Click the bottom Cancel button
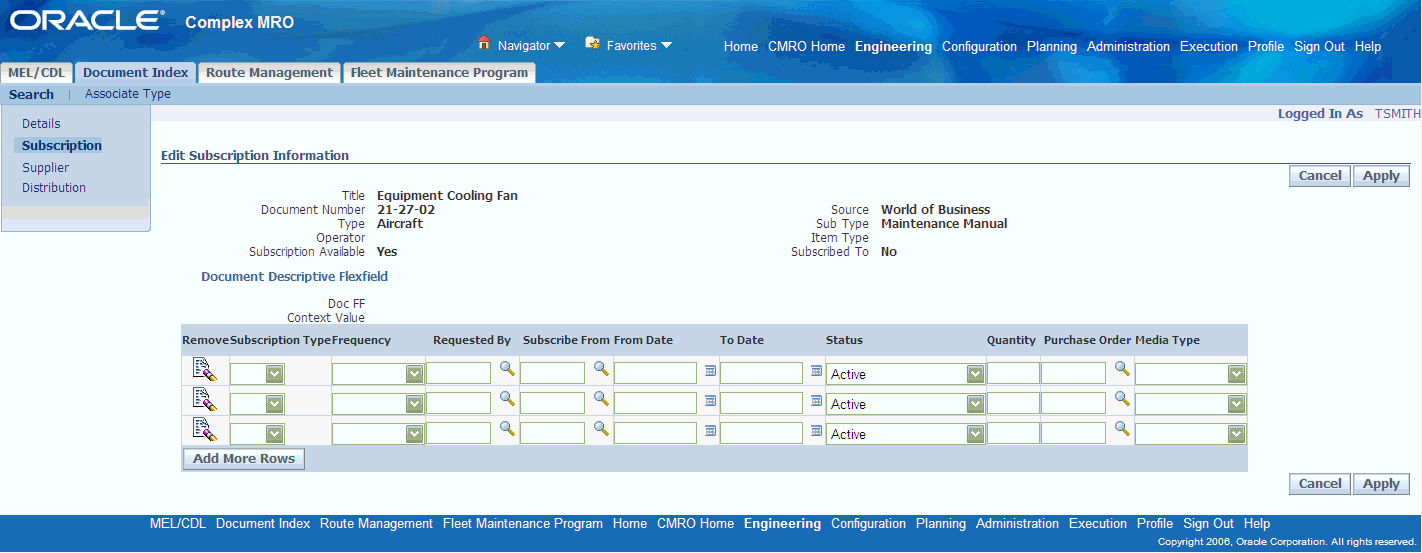Image resolution: width=1422 pixels, height=553 pixels. click(1320, 484)
